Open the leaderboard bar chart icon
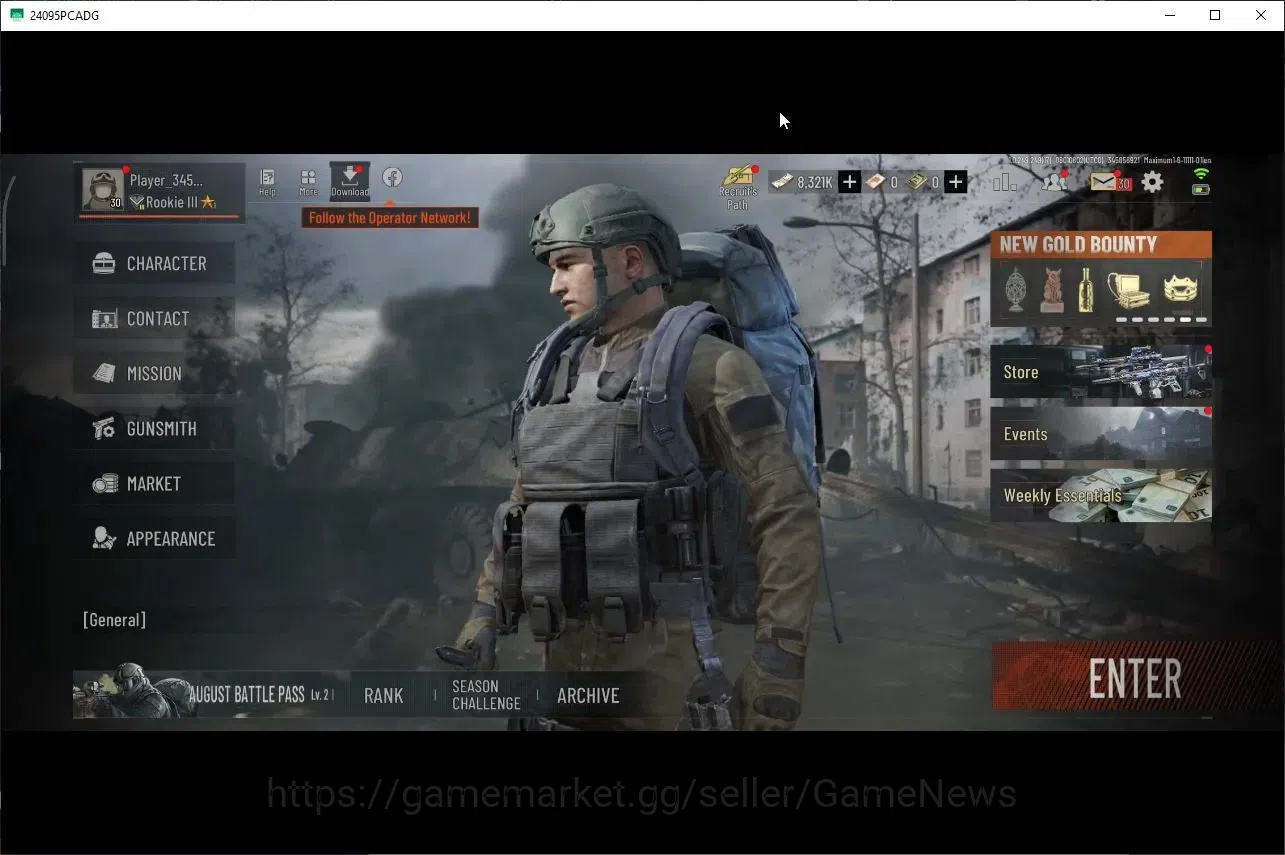The width and height of the screenshot is (1285, 855). click(1005, 181)
